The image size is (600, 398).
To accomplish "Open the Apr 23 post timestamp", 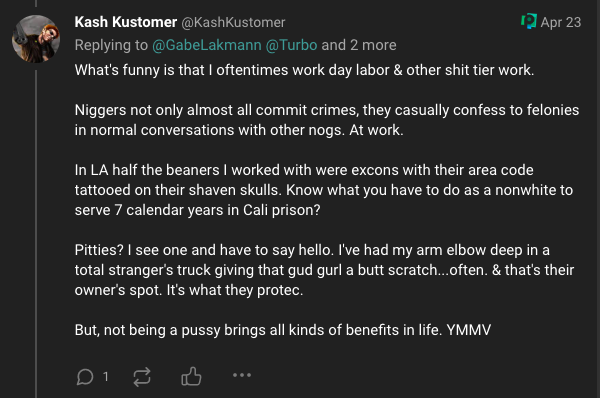I will pos(561,22).
